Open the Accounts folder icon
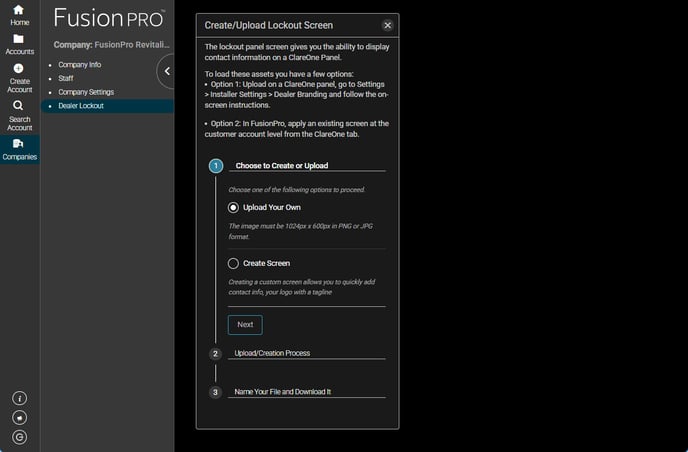Viewport: 688px width, 452px height. point(18,39)
